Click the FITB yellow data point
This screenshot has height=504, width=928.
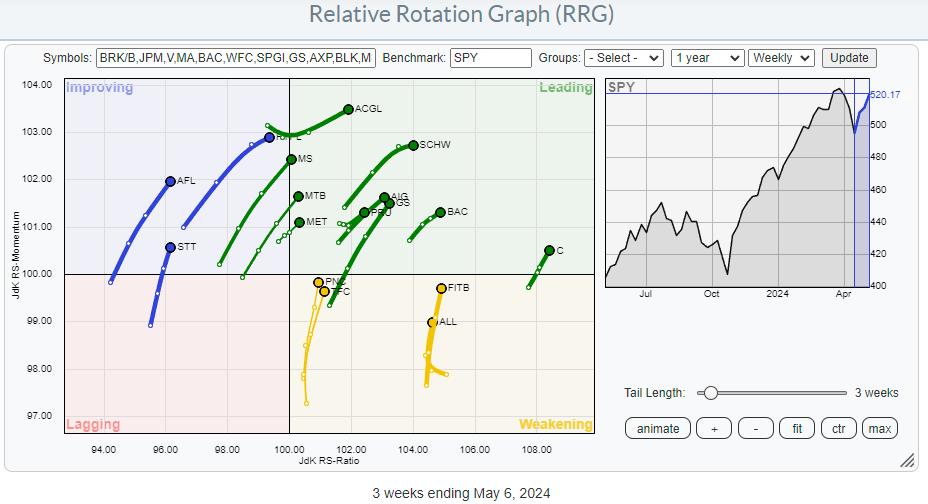coord(441,288)
